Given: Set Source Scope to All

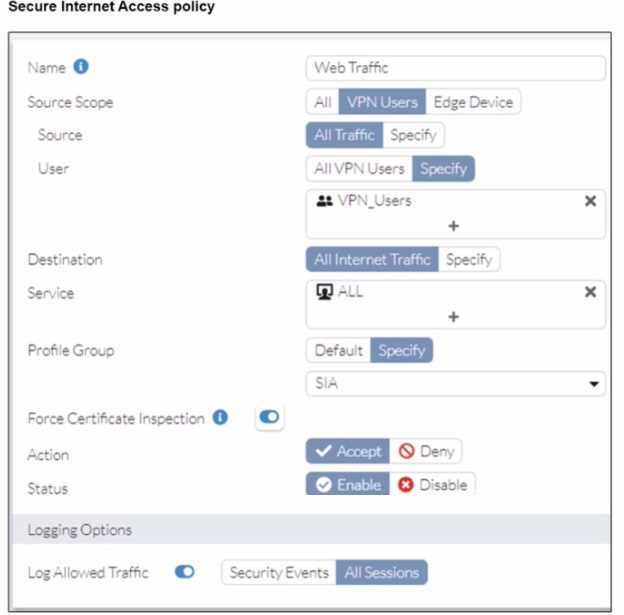Looking at the screenshot, I should [322, 101].
